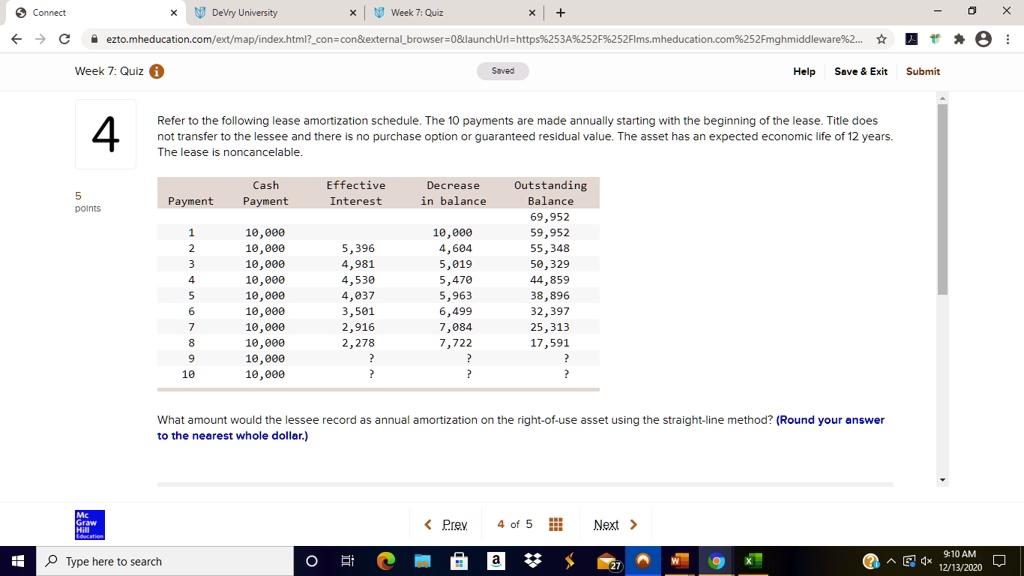Click Save & Exit
The height and width of the screenshot is (576, 1024).
pos(861,71)
